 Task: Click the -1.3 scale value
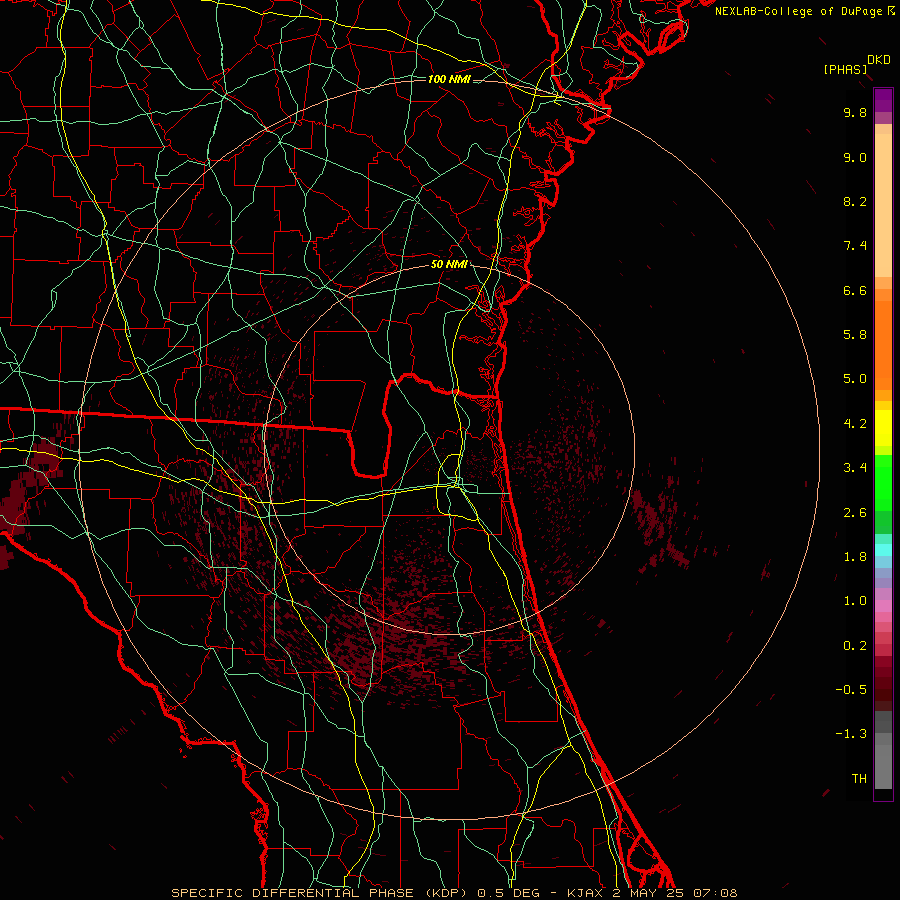[851, 734]
